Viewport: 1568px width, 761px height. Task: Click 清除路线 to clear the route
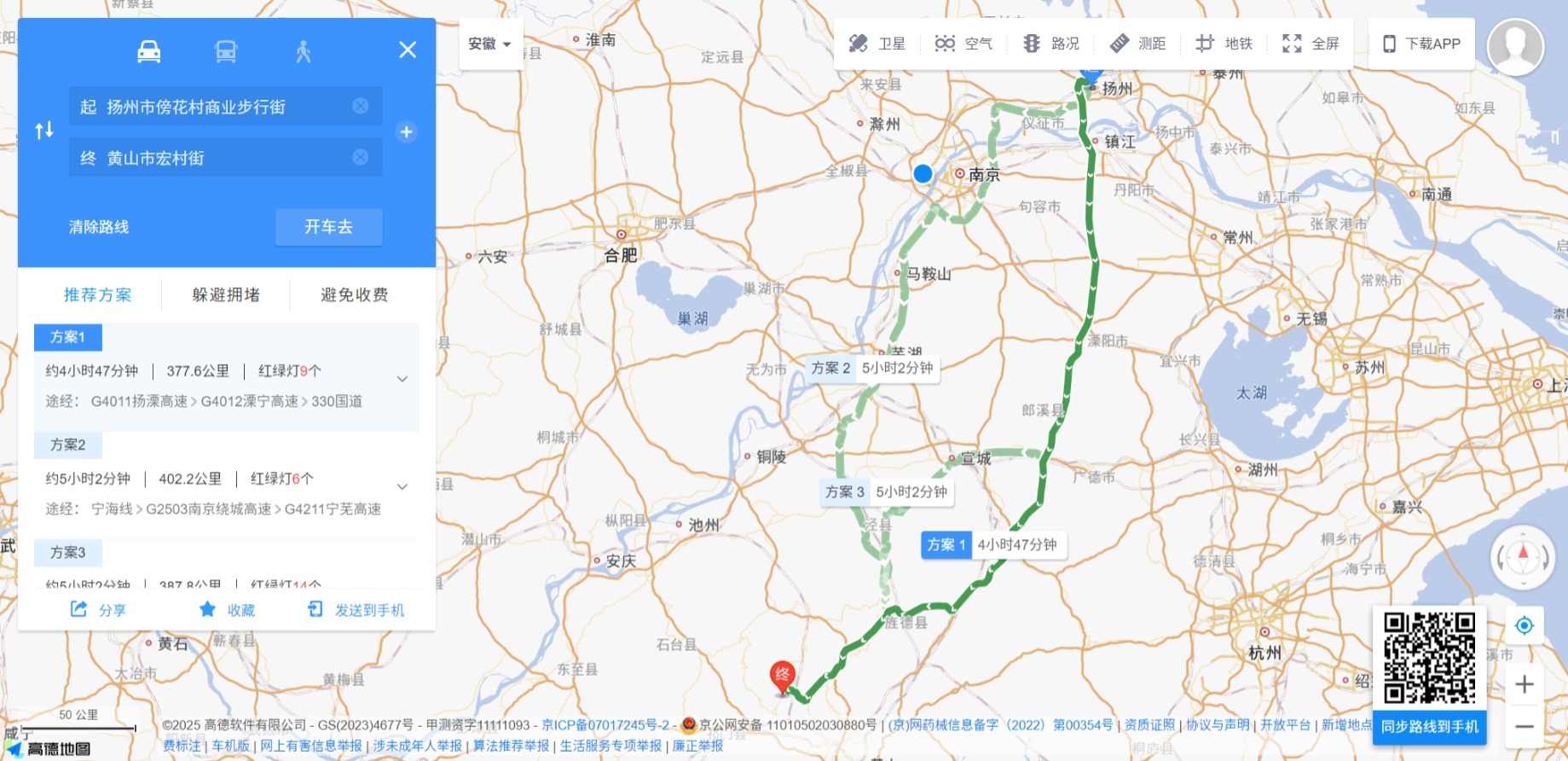(99, 227)
